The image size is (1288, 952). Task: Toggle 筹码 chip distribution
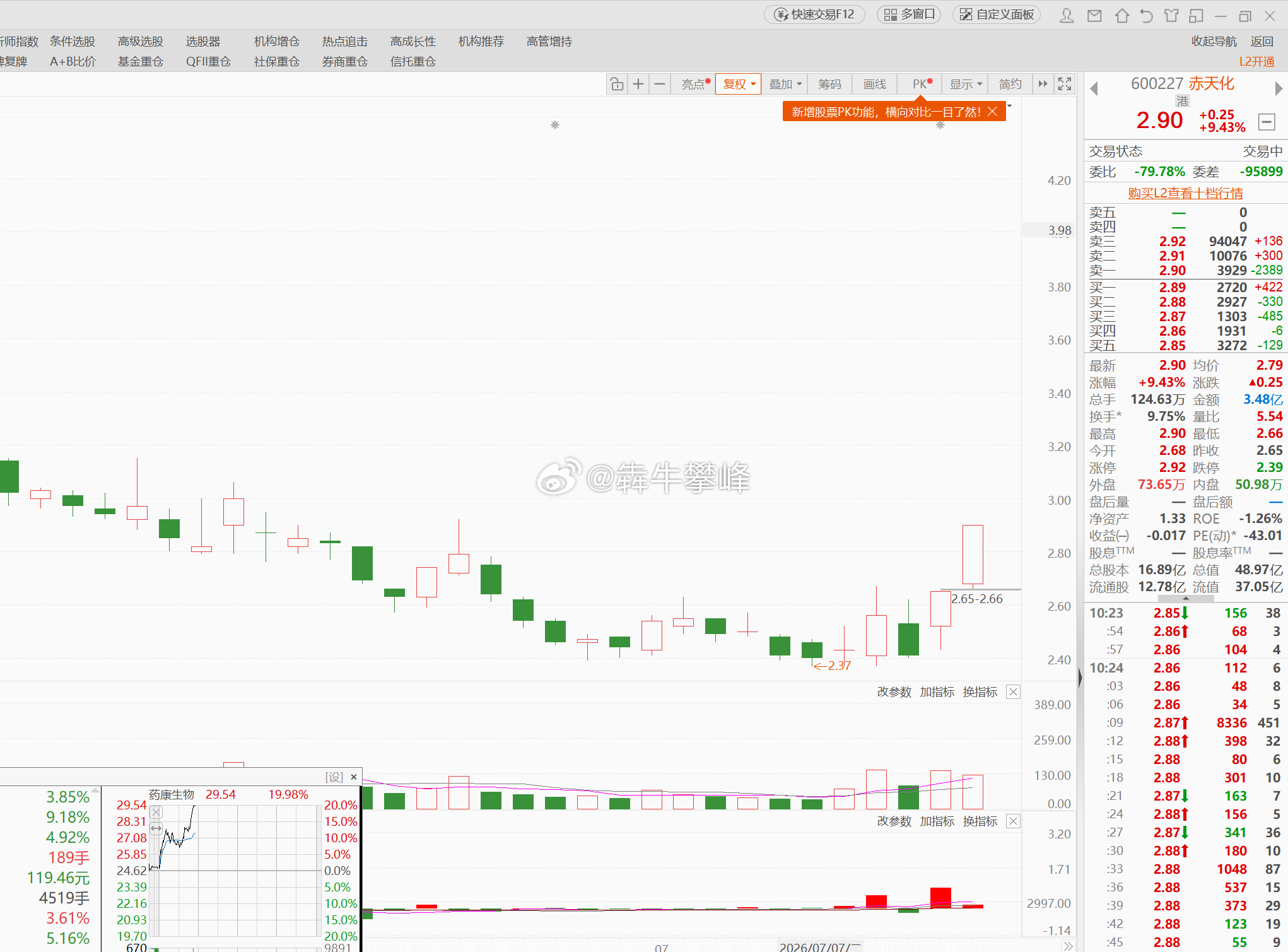pos(829,84)
